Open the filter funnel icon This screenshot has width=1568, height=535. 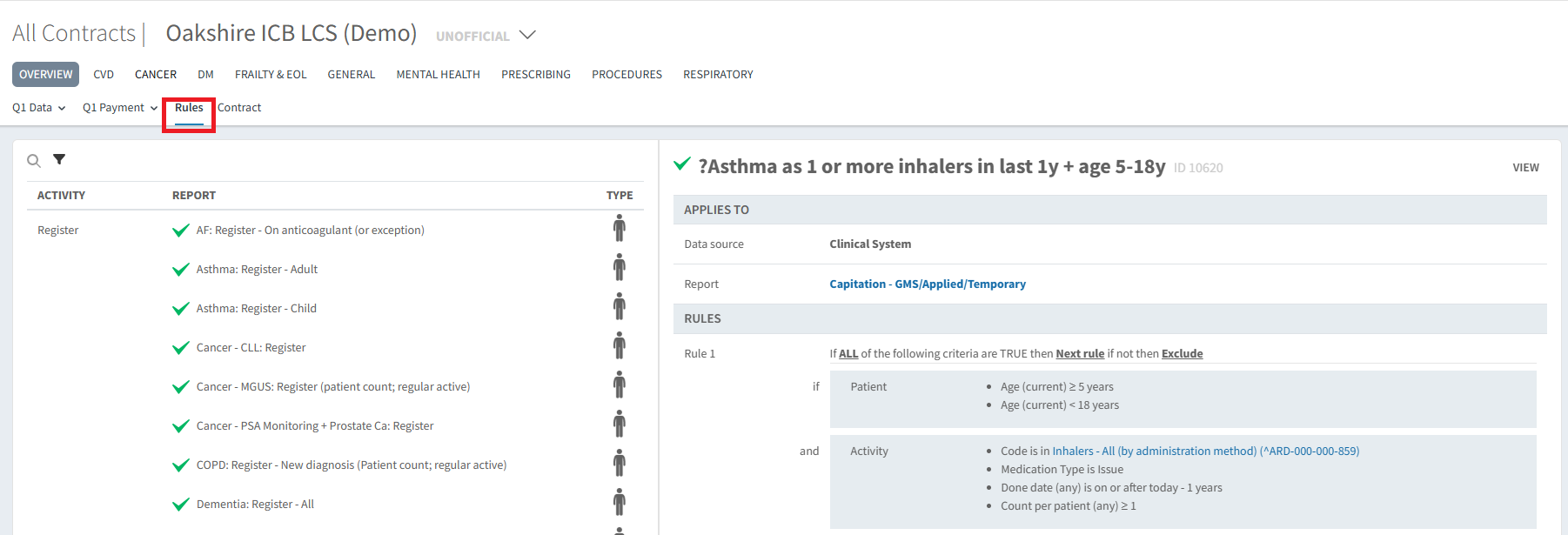coord(59,159)
